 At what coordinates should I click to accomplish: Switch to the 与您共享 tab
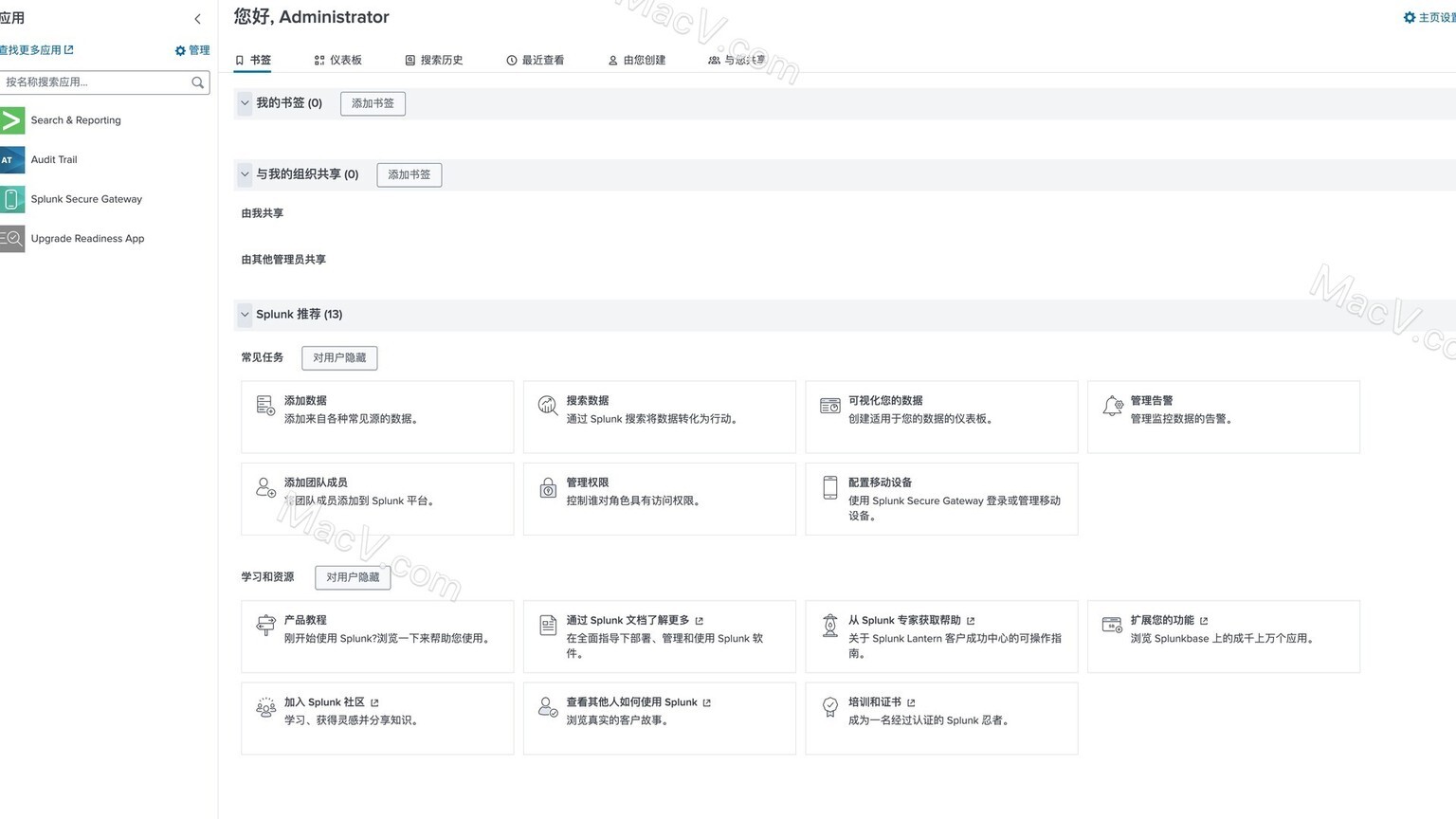737,60
